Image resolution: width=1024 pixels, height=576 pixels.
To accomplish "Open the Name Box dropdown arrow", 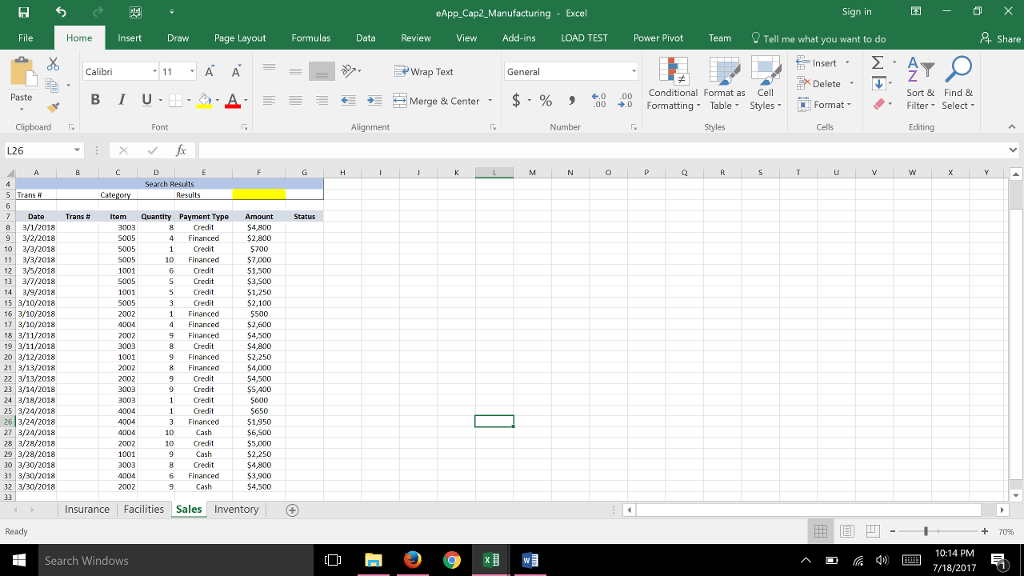I will point(77,150).
